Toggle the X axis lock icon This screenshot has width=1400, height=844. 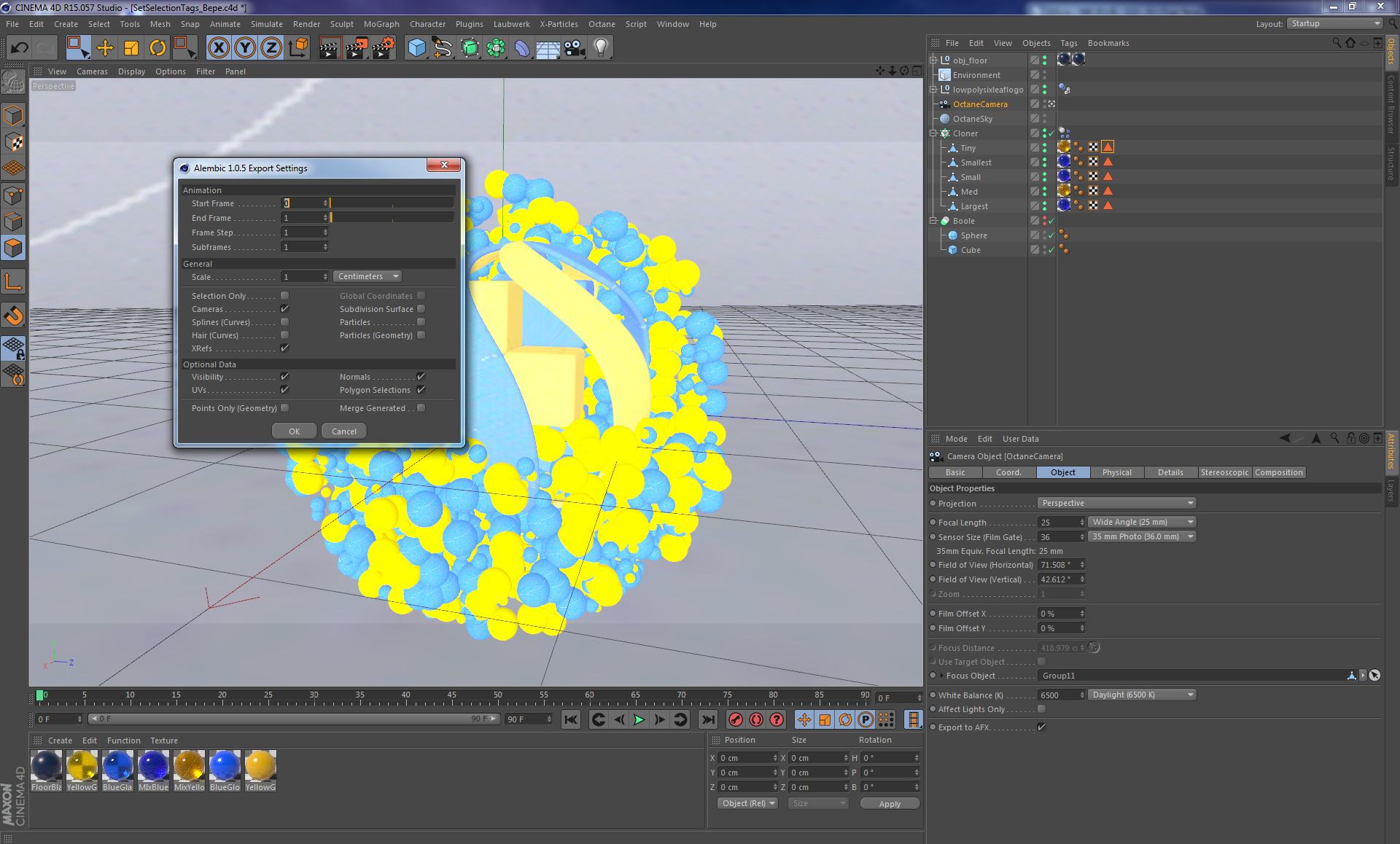click(218, 48)
